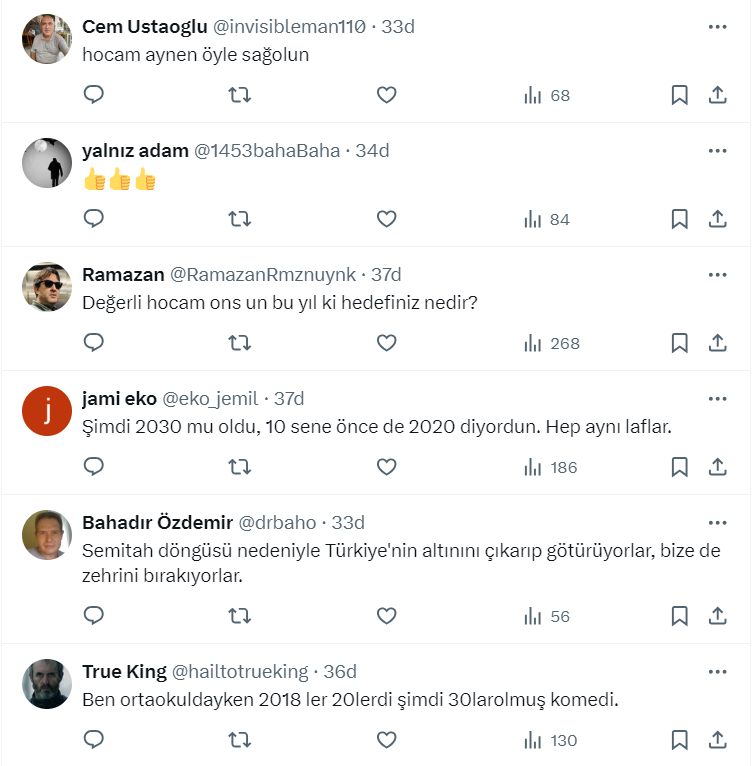This screenshot has width=755, height=766.
Task: Bookmark Cem Ustaoglu's tweet
Action: click(x=679, y=95)
